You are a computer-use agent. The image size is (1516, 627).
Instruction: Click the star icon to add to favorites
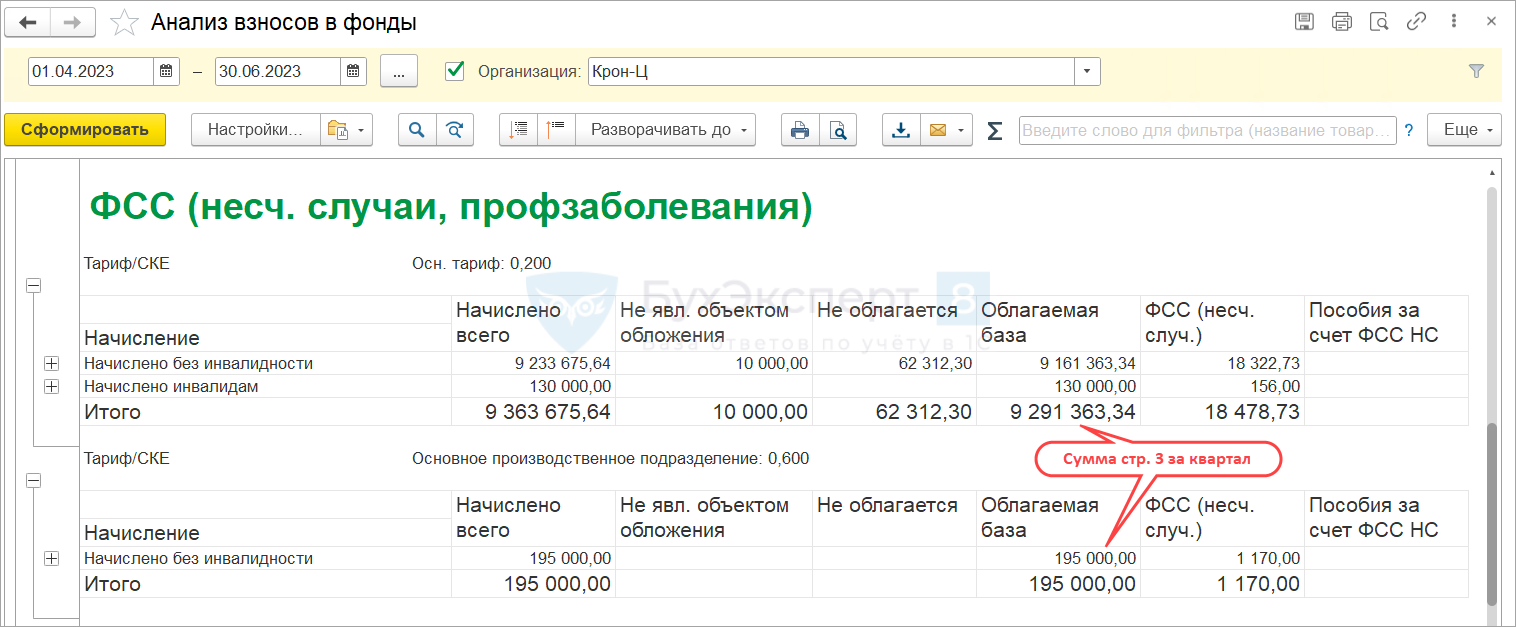point(125,22)
